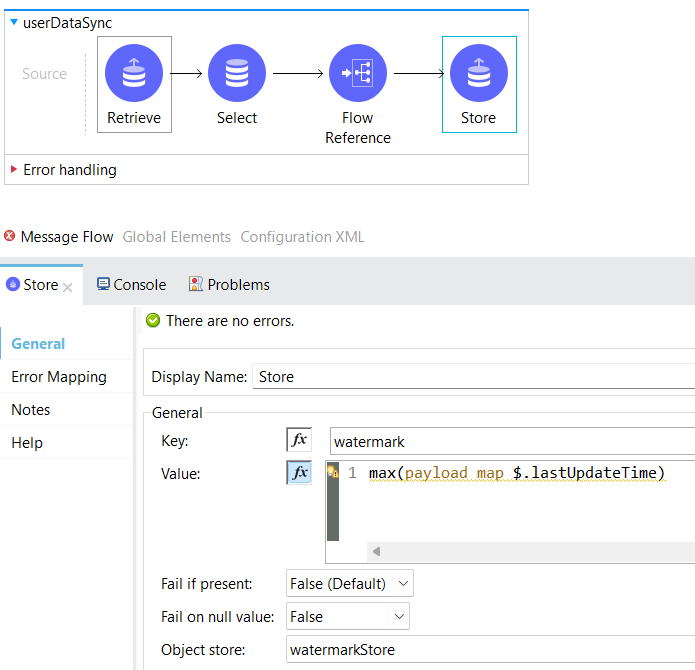Click the Message Flow error icon
This screenshot has height=670, width=695.
(x=9, y=236)
